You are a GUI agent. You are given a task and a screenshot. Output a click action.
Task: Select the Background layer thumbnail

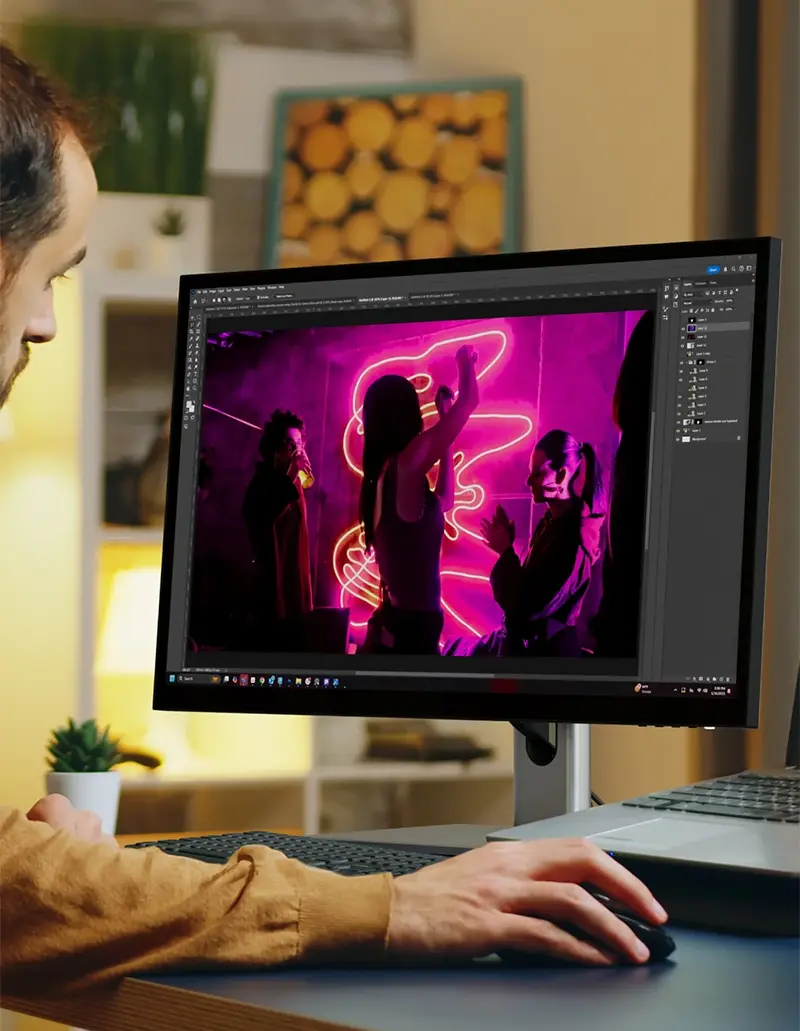click(686, 439)
